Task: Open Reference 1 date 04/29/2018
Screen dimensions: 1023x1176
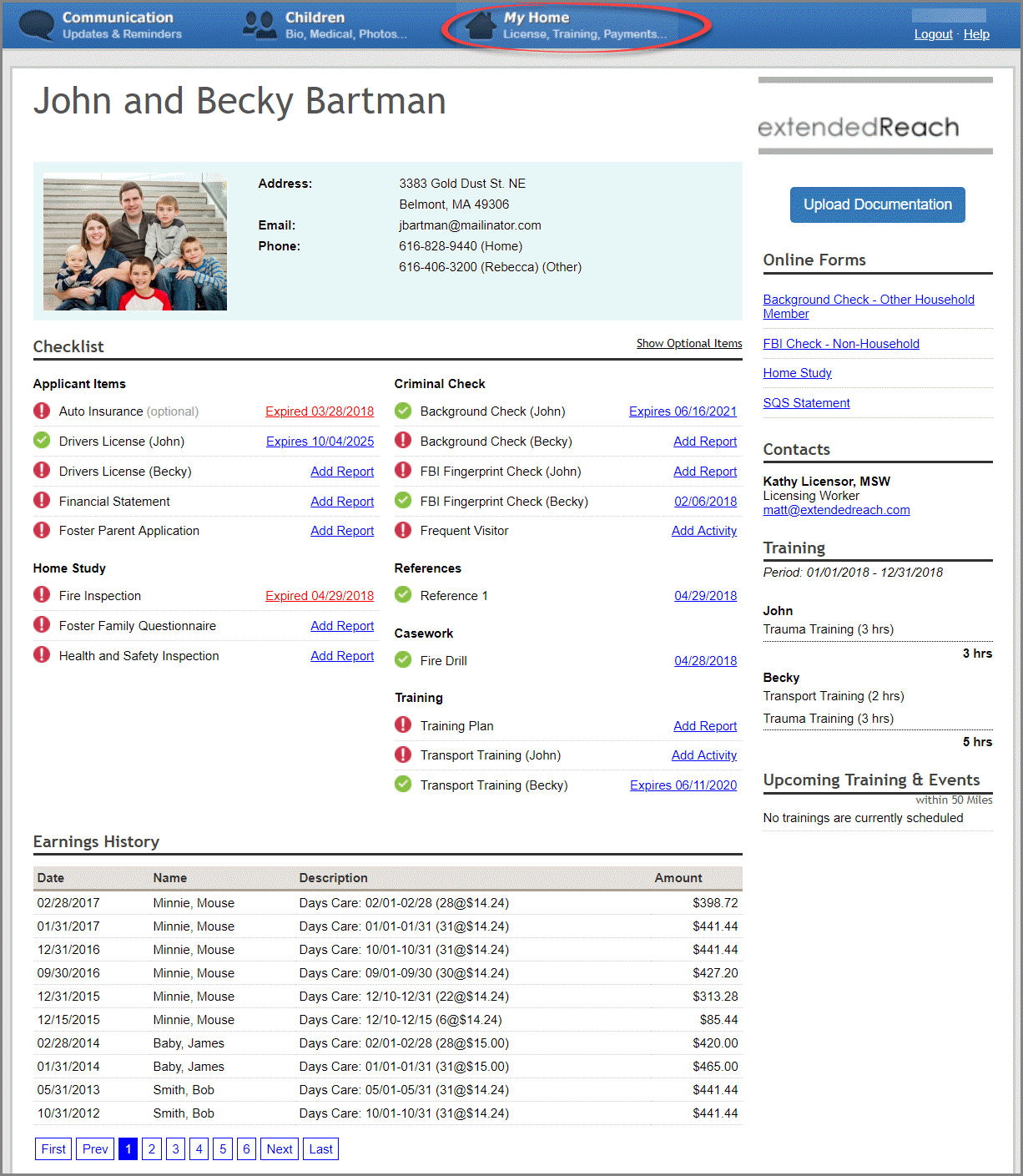Action: click(706, 596)
